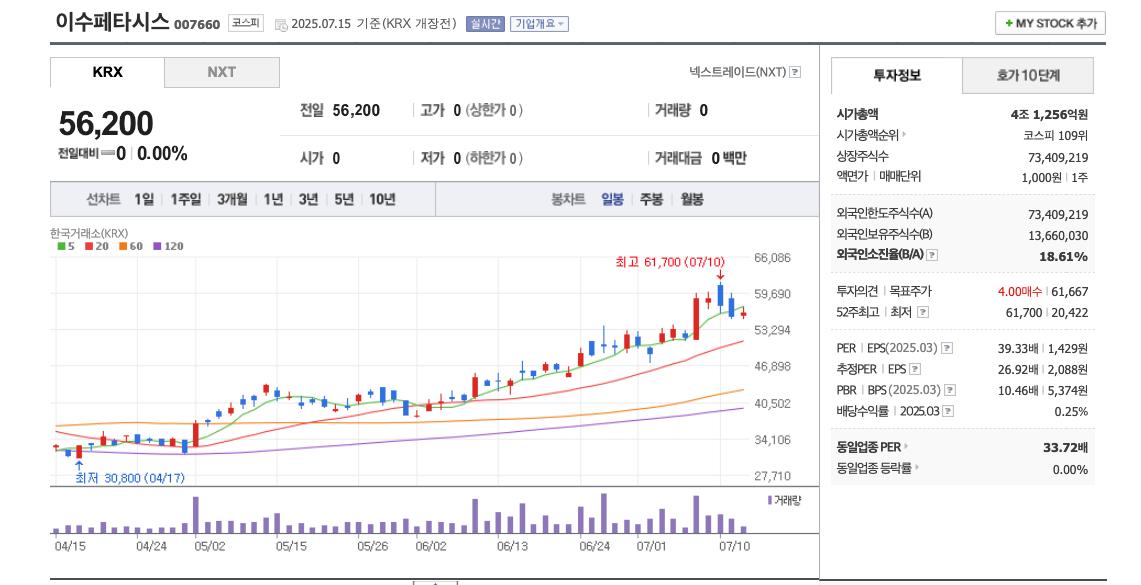The image size is (1141, 585).
Task: Show the 1주일 line chart
Action: coord(186,199)
